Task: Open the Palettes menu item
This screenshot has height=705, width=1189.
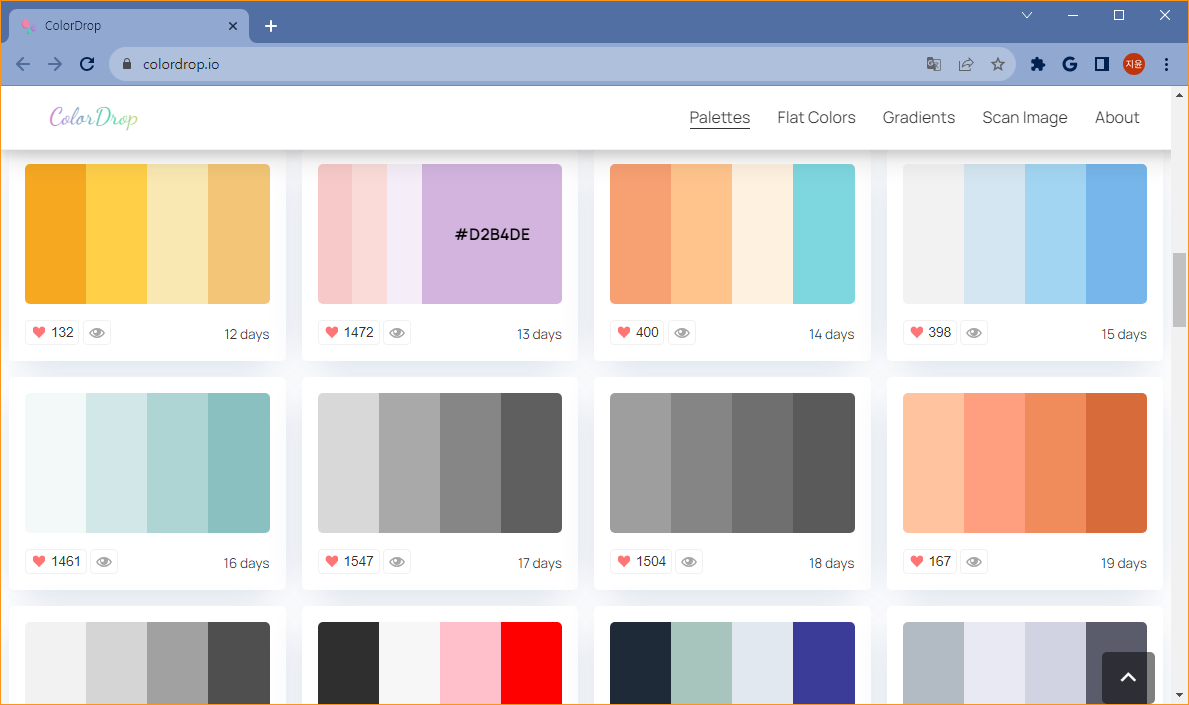Action: (720, 118)
